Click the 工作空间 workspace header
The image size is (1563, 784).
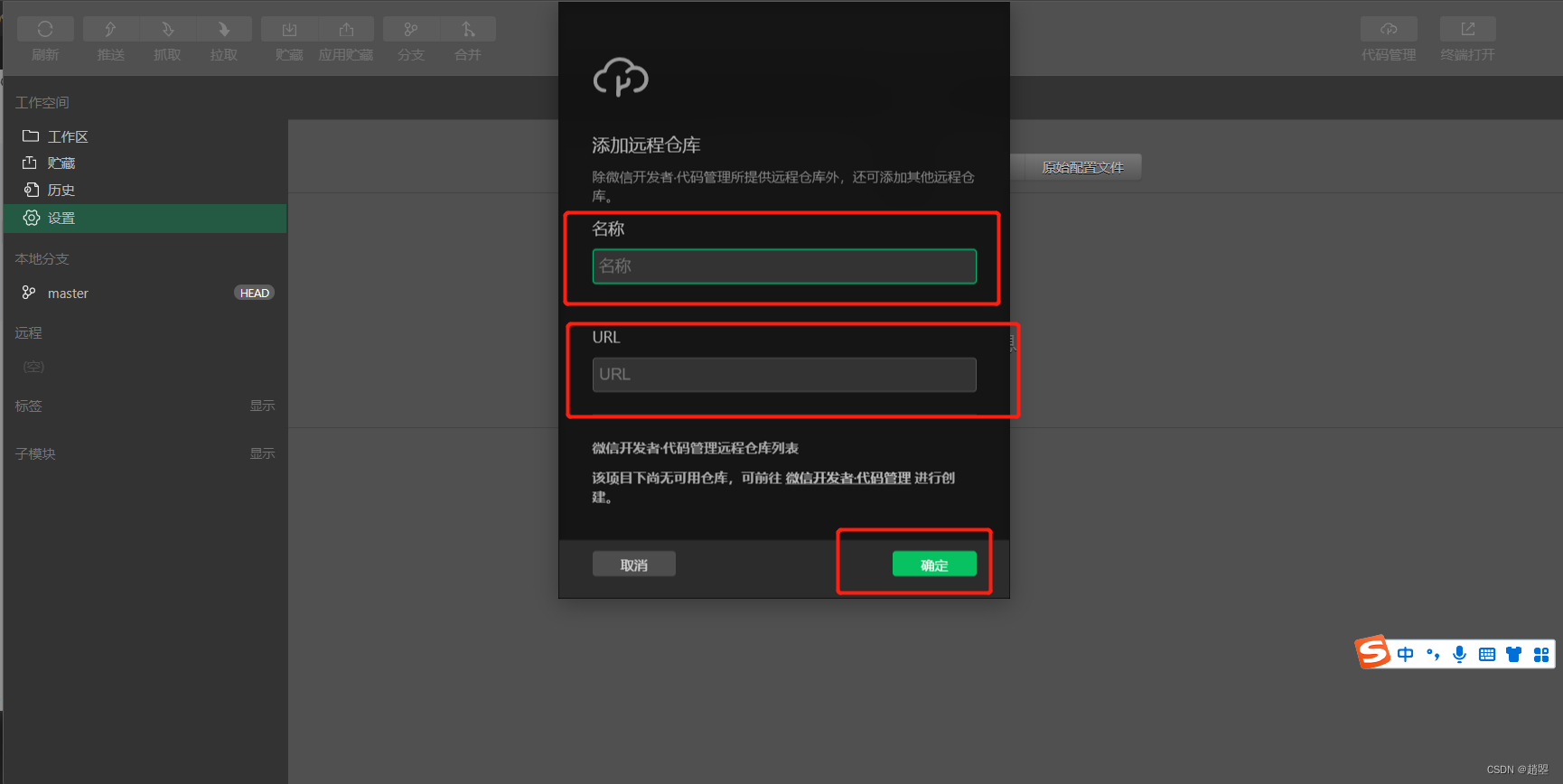(x=42, y=103)
